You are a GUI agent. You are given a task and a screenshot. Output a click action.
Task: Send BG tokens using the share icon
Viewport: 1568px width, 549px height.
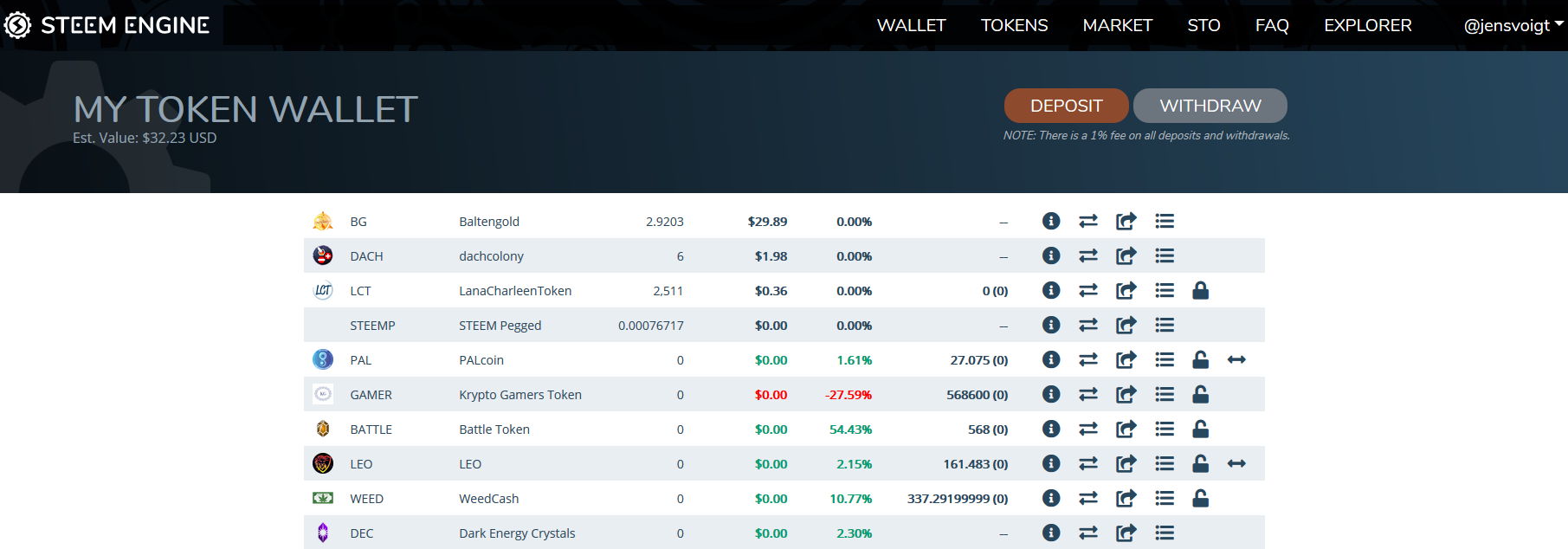coord(1126,221)
